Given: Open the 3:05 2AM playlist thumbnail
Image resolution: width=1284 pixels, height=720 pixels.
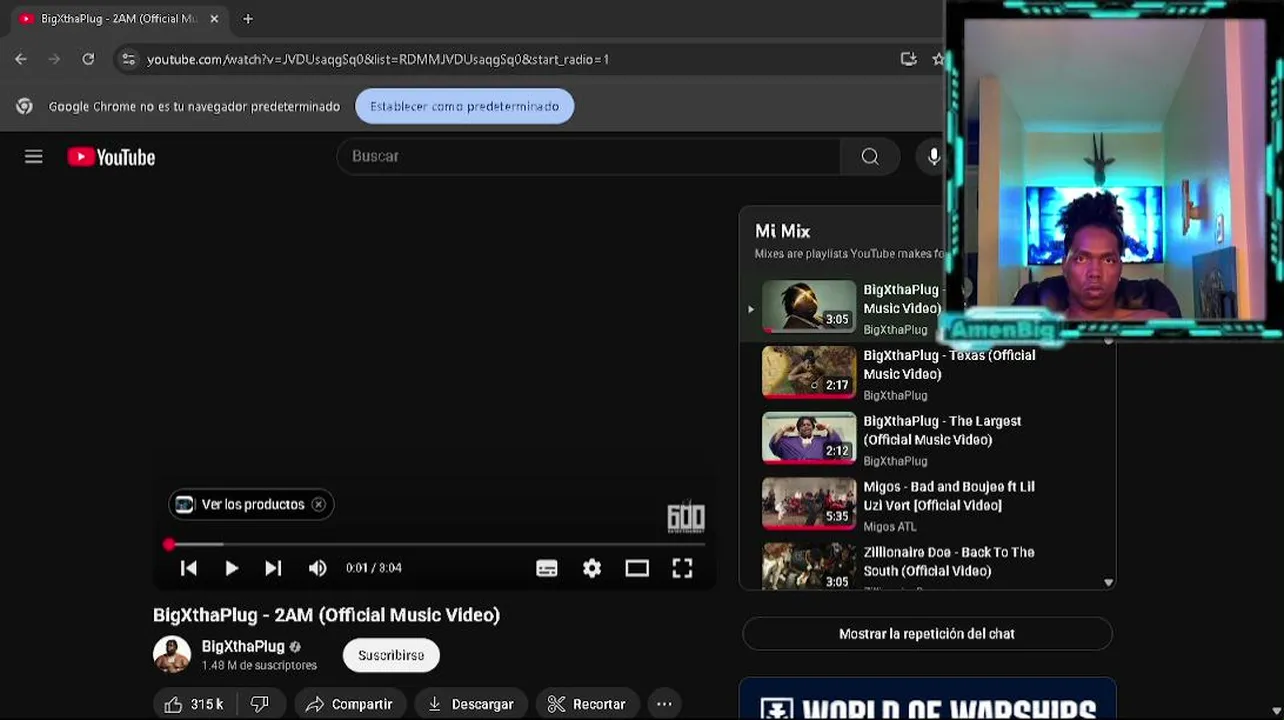Looking at the screenshot, I should (x=809, y=306).
